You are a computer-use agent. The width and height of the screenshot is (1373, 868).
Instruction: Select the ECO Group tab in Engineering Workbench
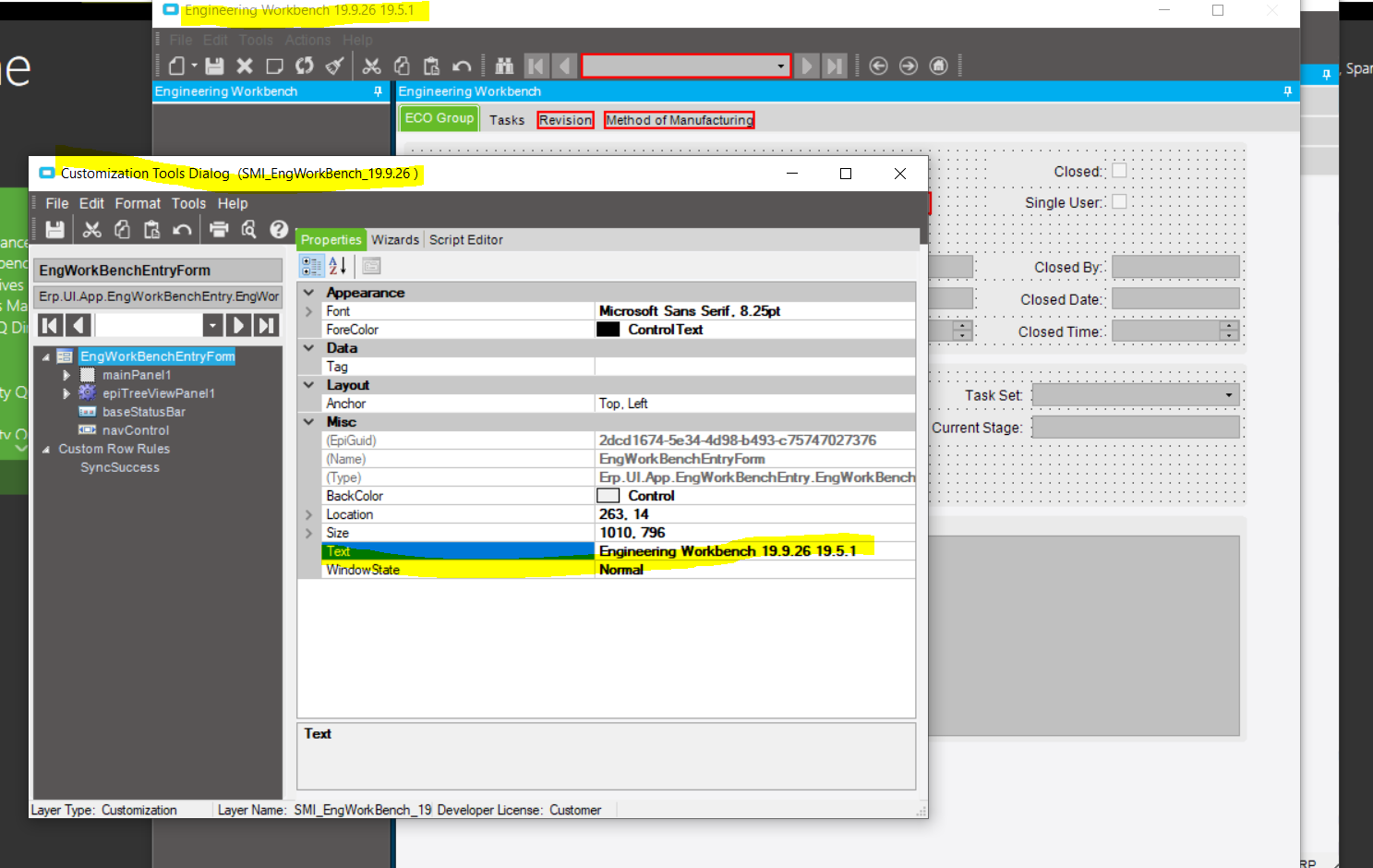pos(440,118)
